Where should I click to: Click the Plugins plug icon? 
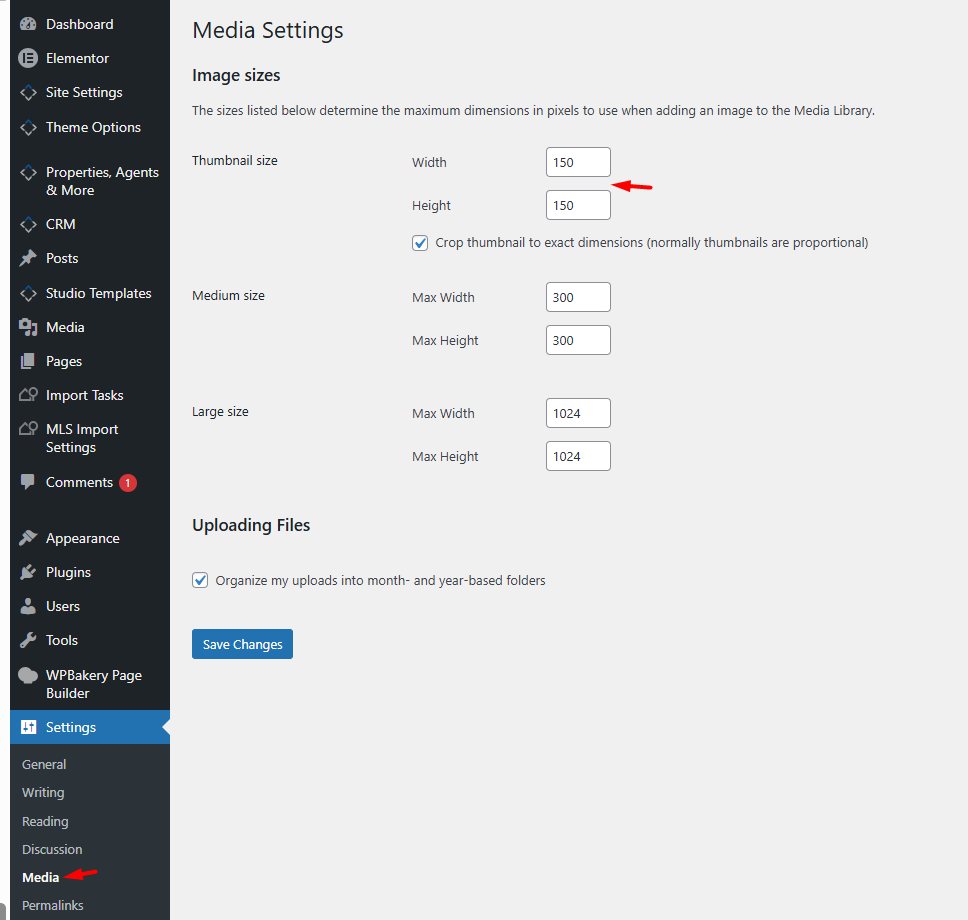point(28,572)
